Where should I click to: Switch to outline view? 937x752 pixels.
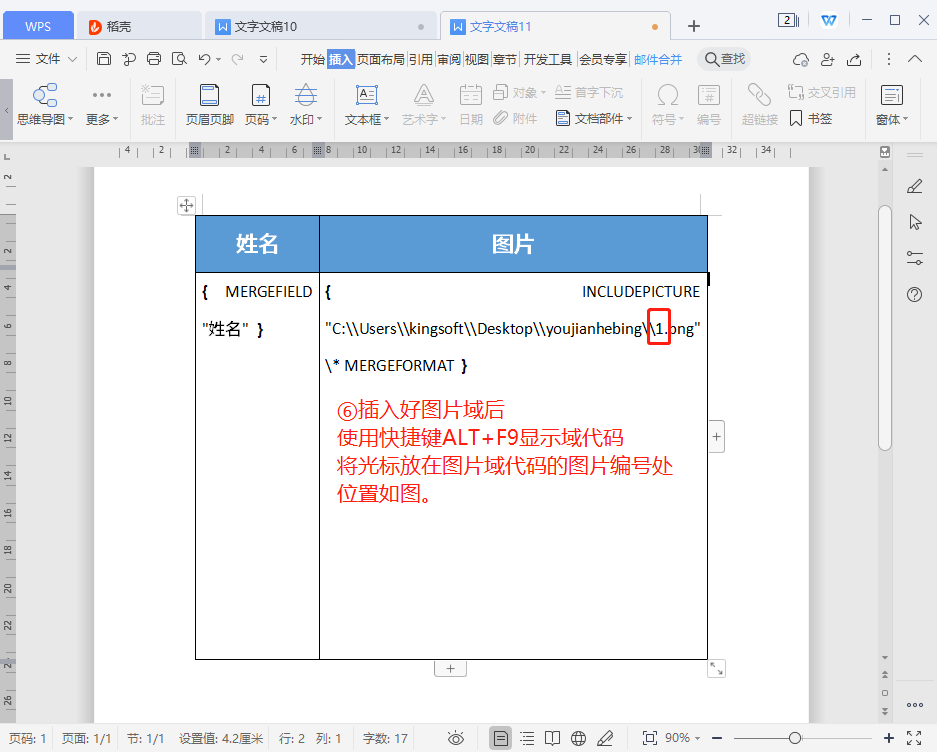pyautogui.click(x=527, y=738)
